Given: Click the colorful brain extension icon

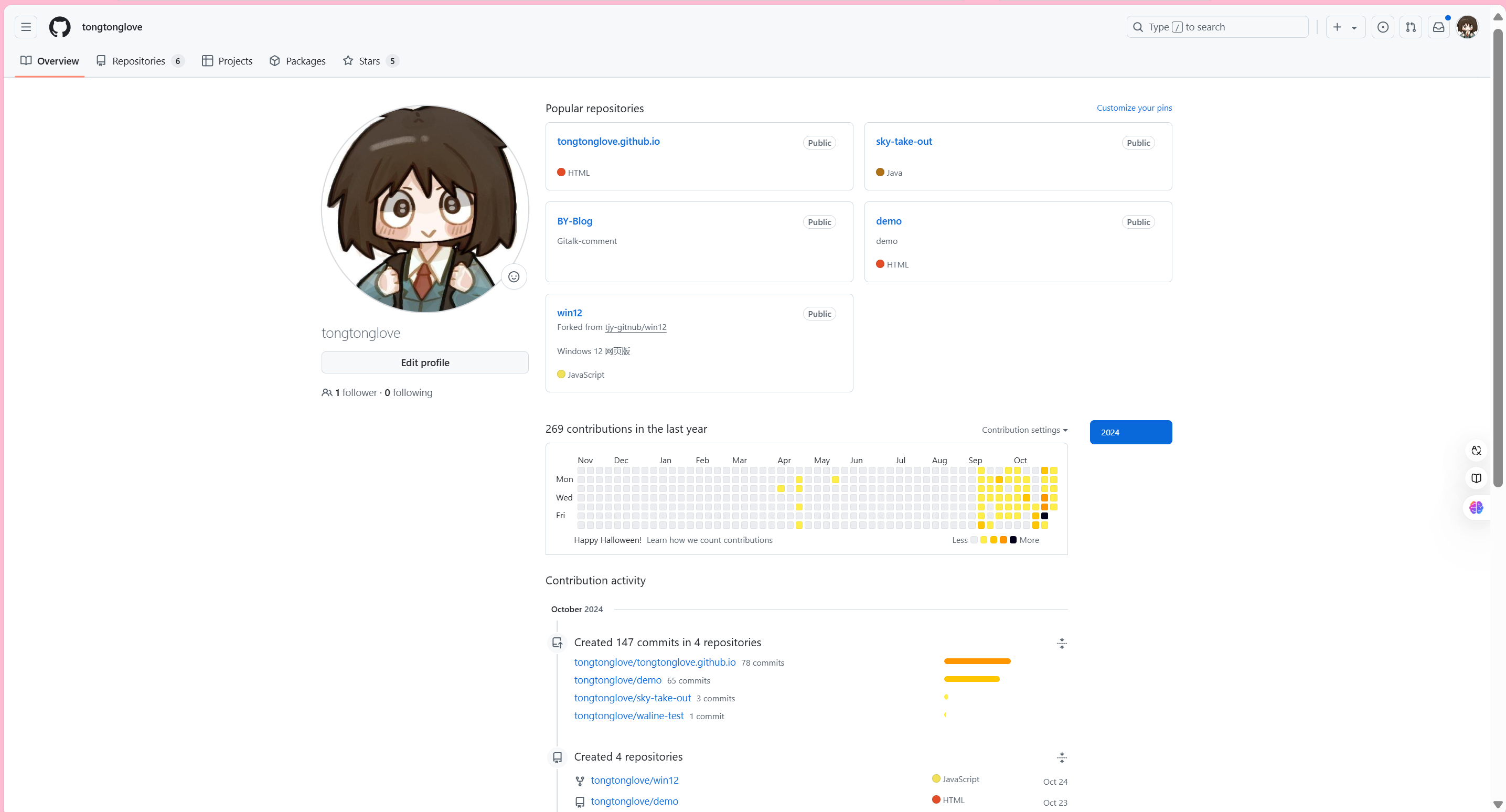Looking at the screenshot, I should point(1476,507).
